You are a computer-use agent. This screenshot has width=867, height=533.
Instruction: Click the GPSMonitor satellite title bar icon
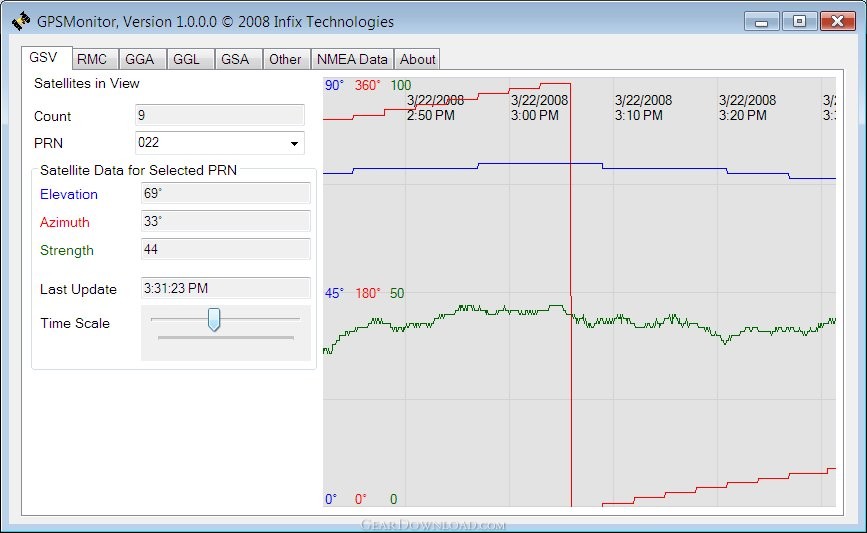coord(21,22)
